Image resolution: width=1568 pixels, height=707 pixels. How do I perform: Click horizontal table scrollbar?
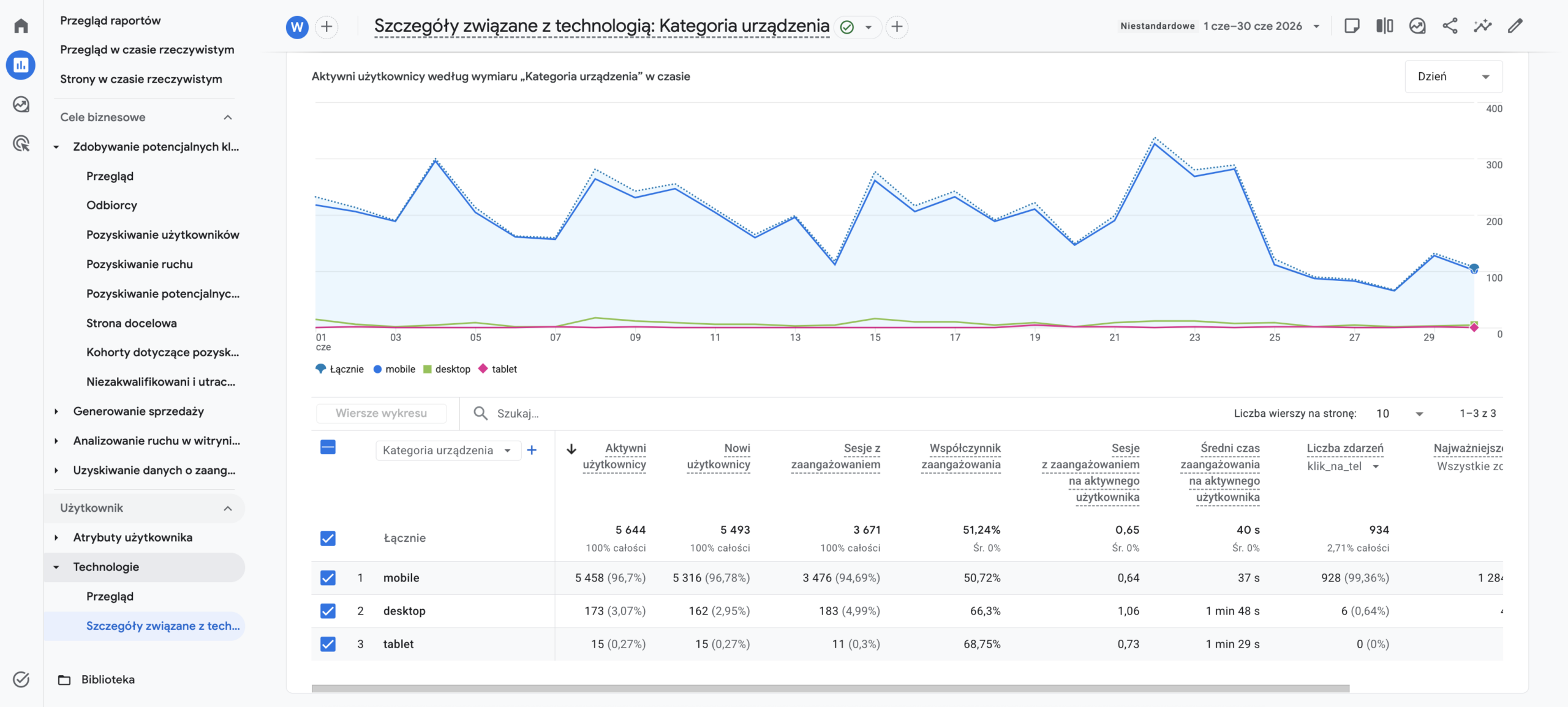831,689
